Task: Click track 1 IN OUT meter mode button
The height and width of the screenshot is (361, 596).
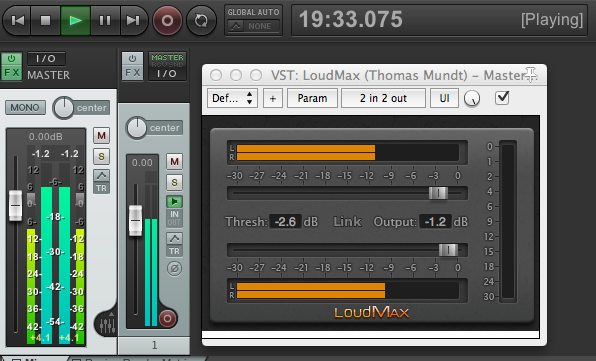Action: [174, 218]
